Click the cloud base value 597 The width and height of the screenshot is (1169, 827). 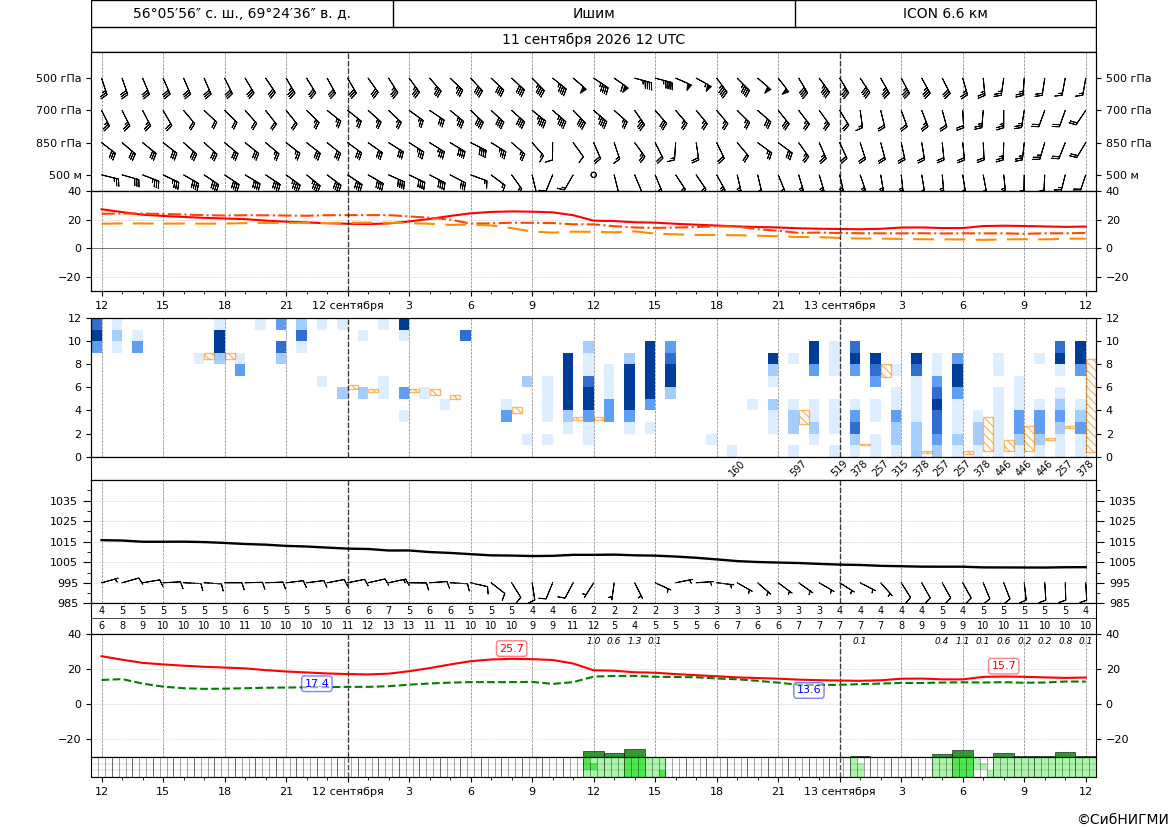tap(798, 469)
